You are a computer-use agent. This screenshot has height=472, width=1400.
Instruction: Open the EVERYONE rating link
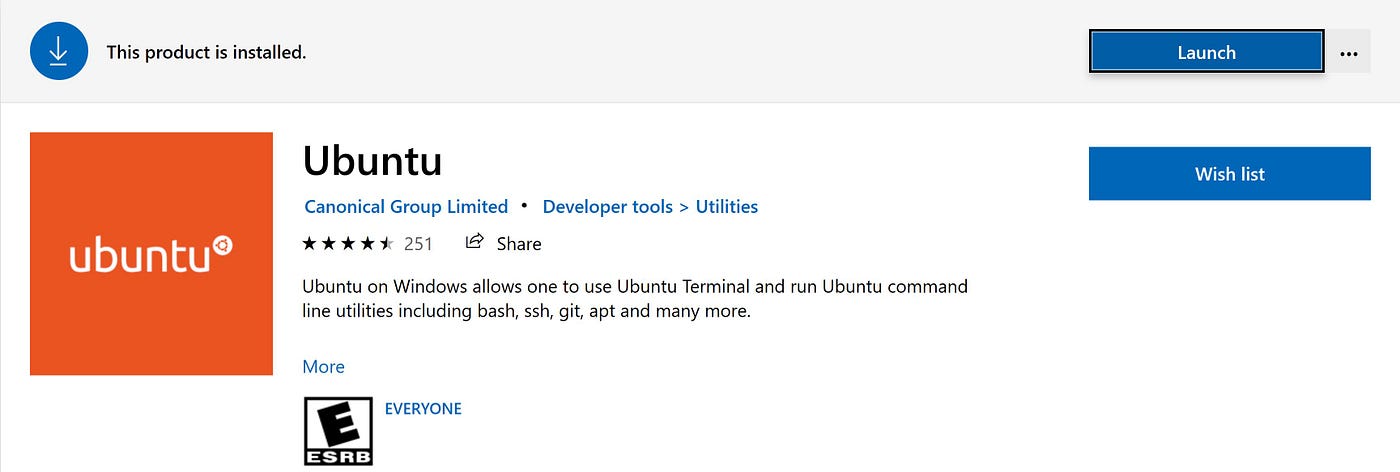point(423,409)
